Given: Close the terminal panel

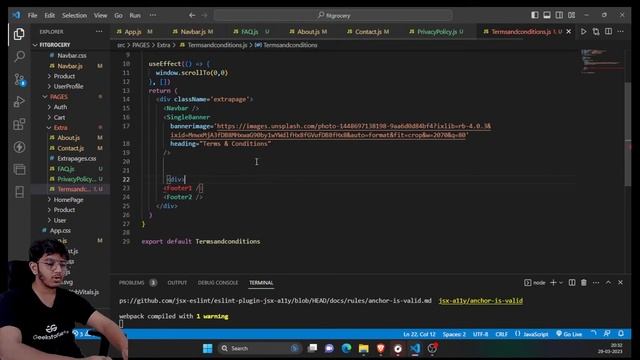Looking at the screenshot, I should pyautogui.click(x=620, y=282).
